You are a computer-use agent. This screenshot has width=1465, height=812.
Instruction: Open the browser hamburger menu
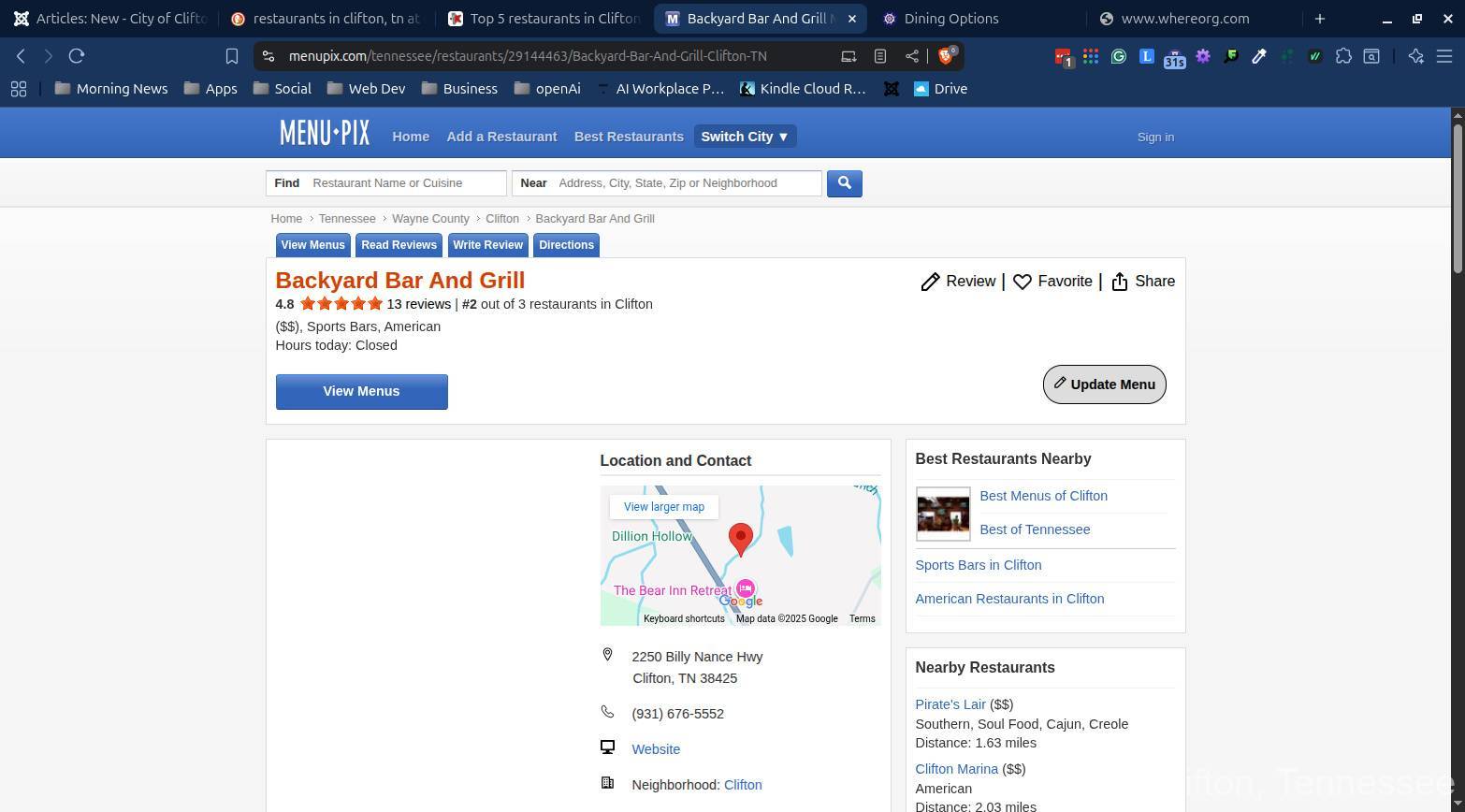(1443, 56)
